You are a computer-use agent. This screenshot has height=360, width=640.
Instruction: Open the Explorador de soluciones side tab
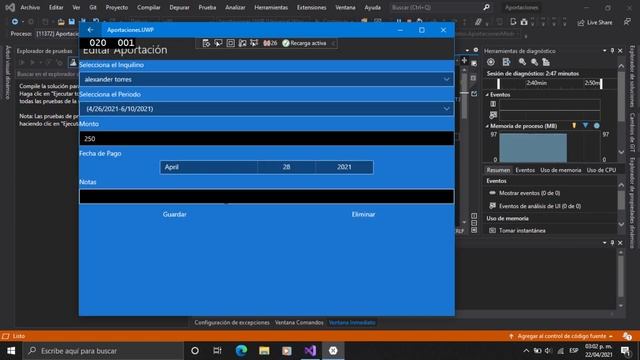(632, 76)
